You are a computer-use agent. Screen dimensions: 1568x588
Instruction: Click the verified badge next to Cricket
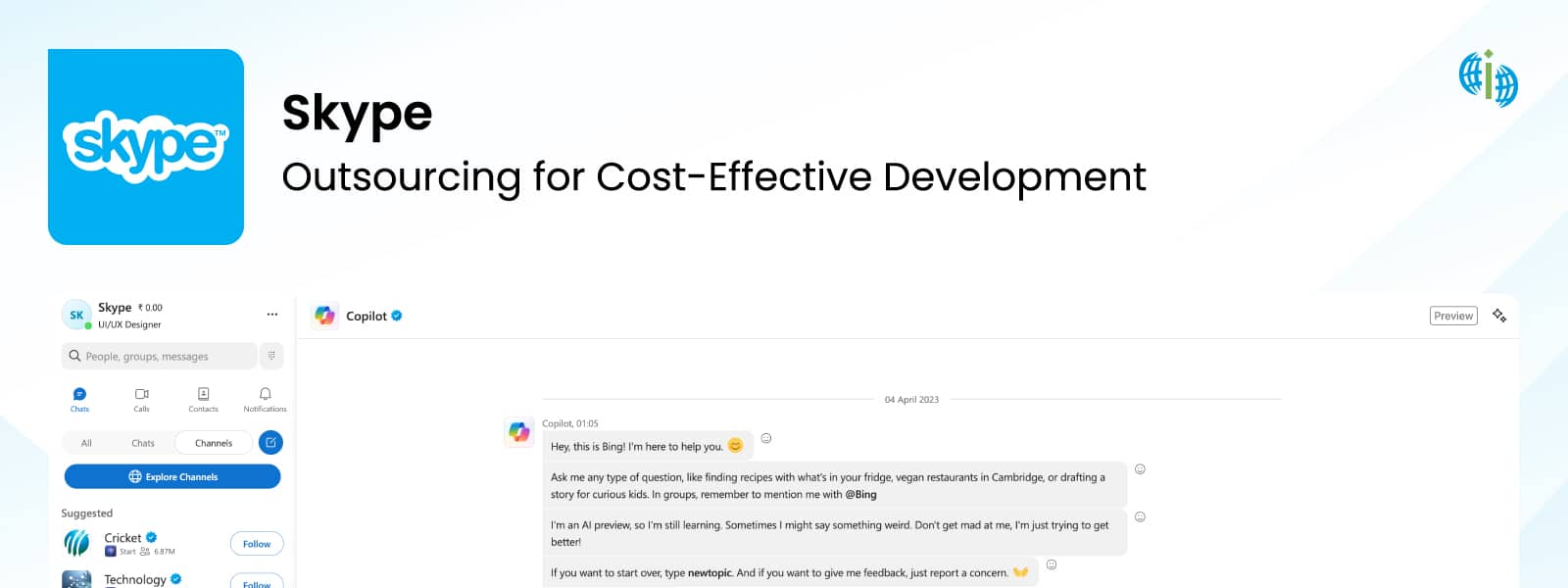[x=152, y=537]
